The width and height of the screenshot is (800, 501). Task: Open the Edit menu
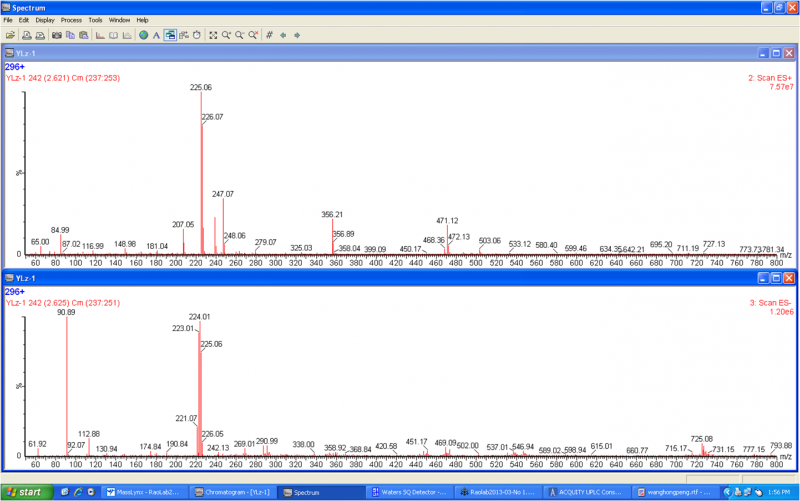coord(24,20)
